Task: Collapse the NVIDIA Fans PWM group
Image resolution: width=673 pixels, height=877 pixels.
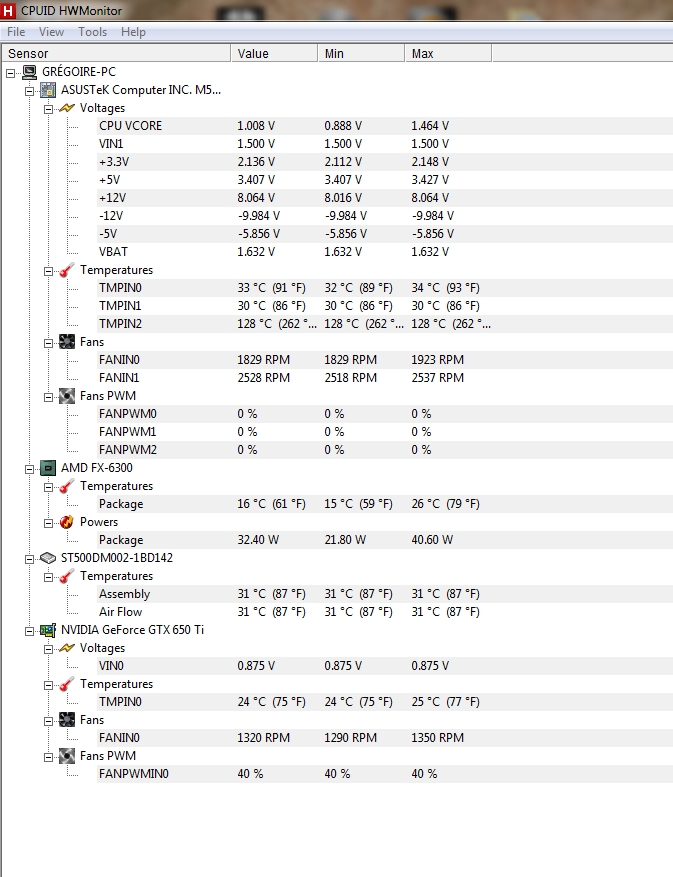Action: 48,757
